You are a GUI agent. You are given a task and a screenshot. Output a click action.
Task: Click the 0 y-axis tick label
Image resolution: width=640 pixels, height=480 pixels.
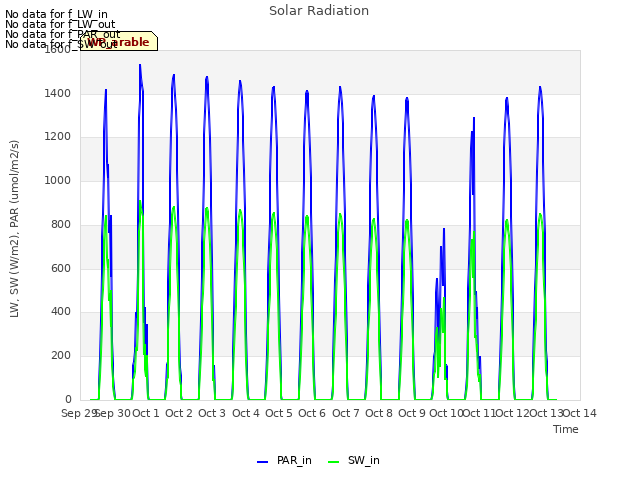point(68,399)
